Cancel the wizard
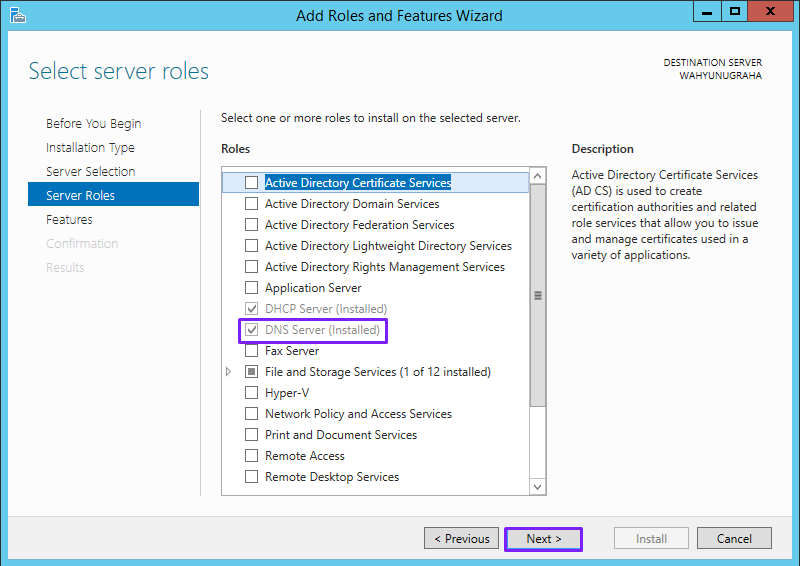Screen dimensions: 800x566 (734, 538)
